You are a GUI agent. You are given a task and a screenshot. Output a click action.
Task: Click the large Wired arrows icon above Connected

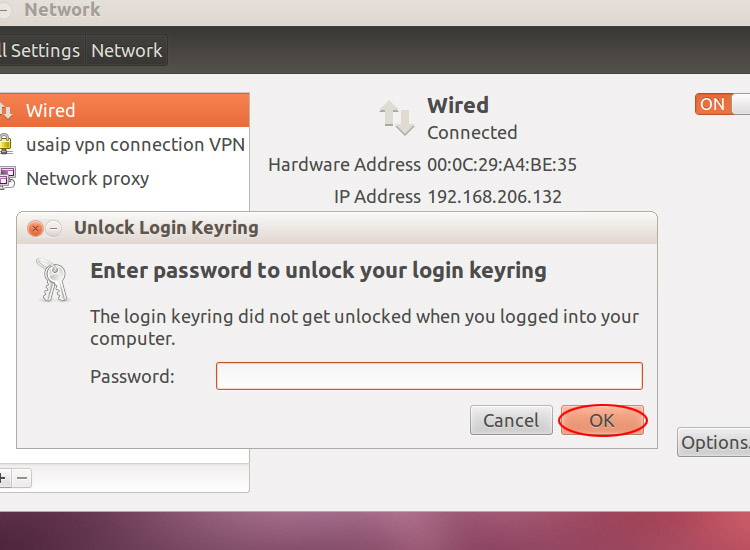click(x=397, y=118)
